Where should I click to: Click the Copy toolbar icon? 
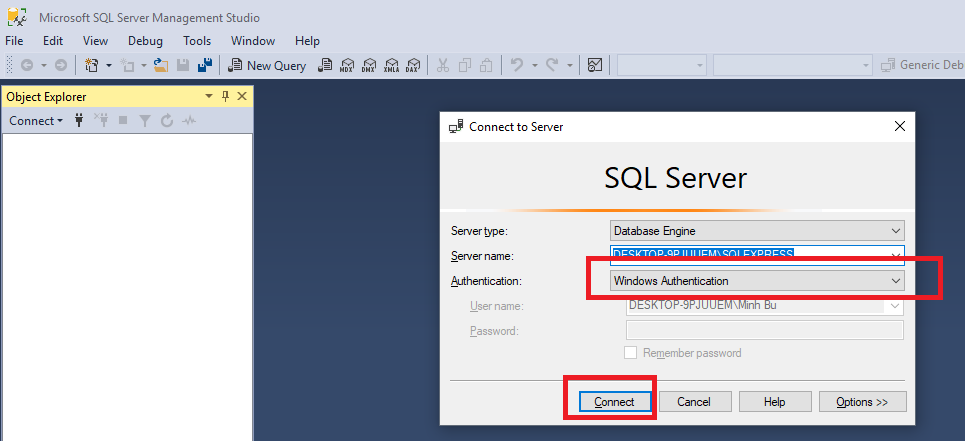[x=465, y=65]
